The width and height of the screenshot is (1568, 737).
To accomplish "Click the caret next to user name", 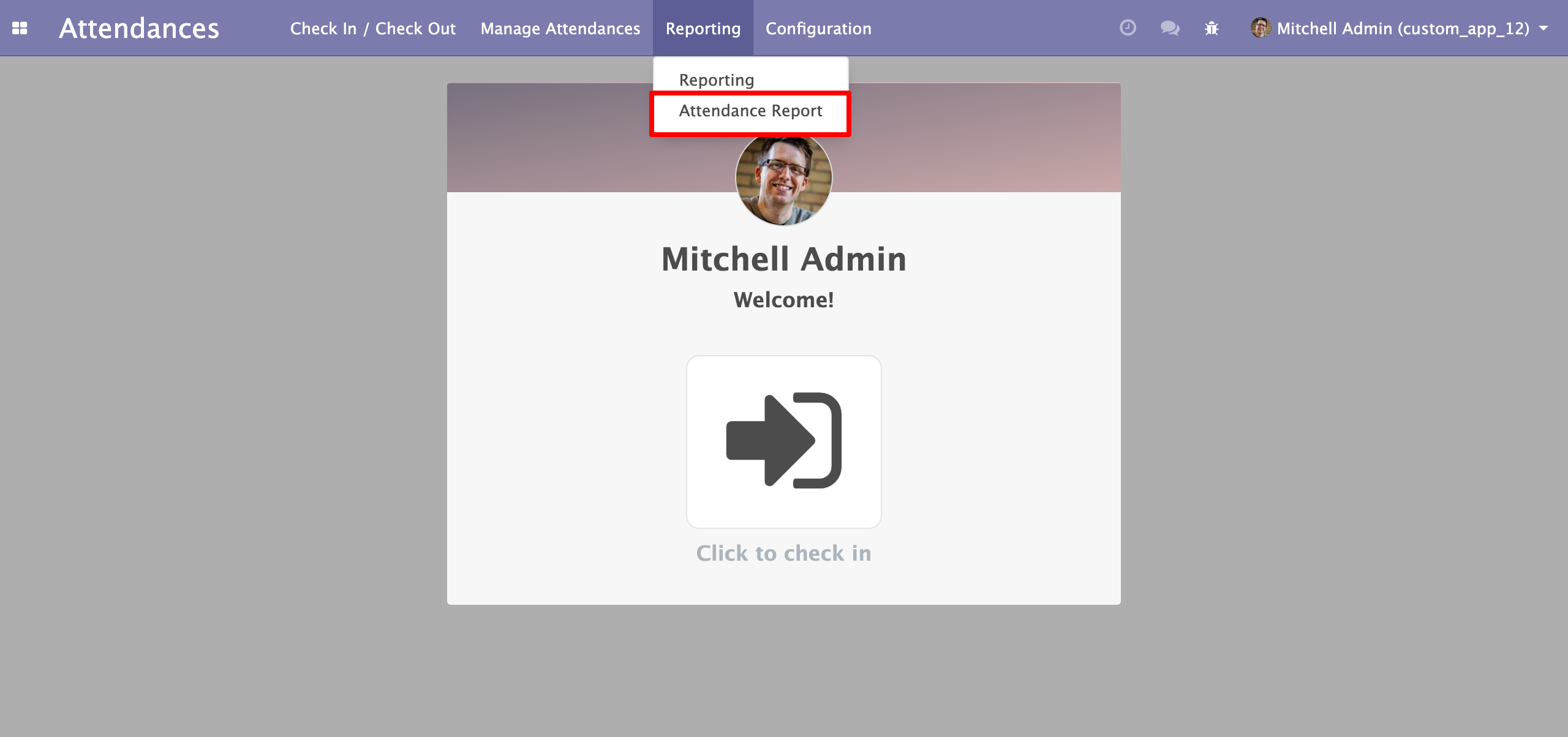I will coord(1544,28).
